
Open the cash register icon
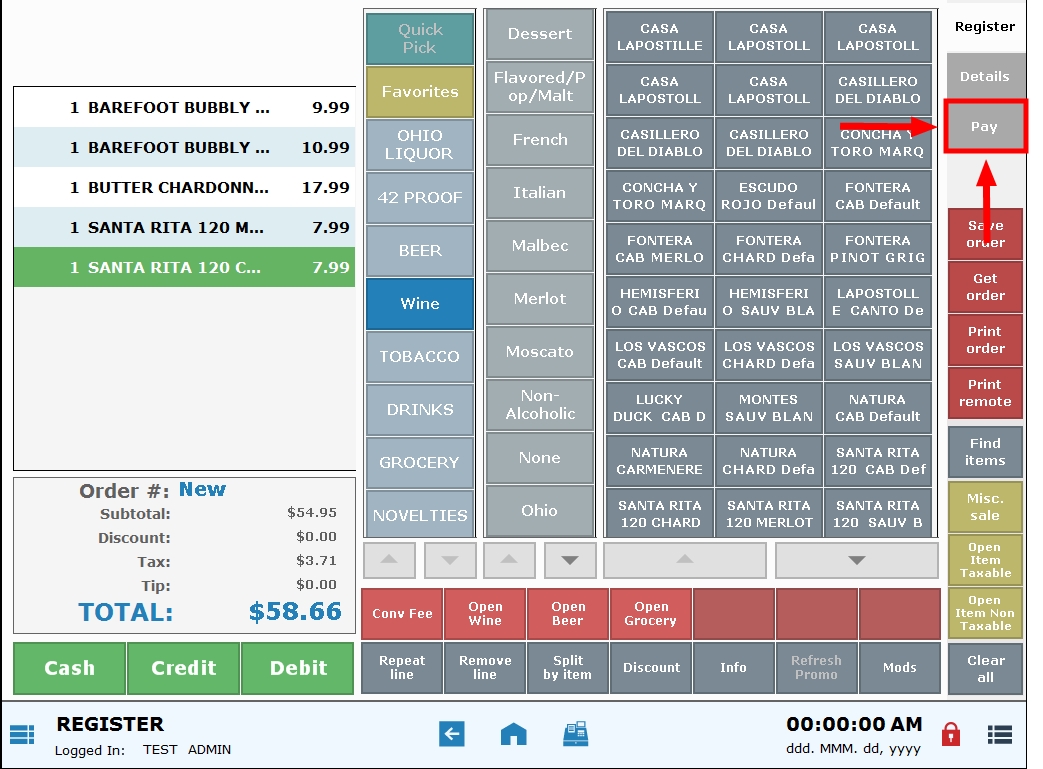[575, 734]
